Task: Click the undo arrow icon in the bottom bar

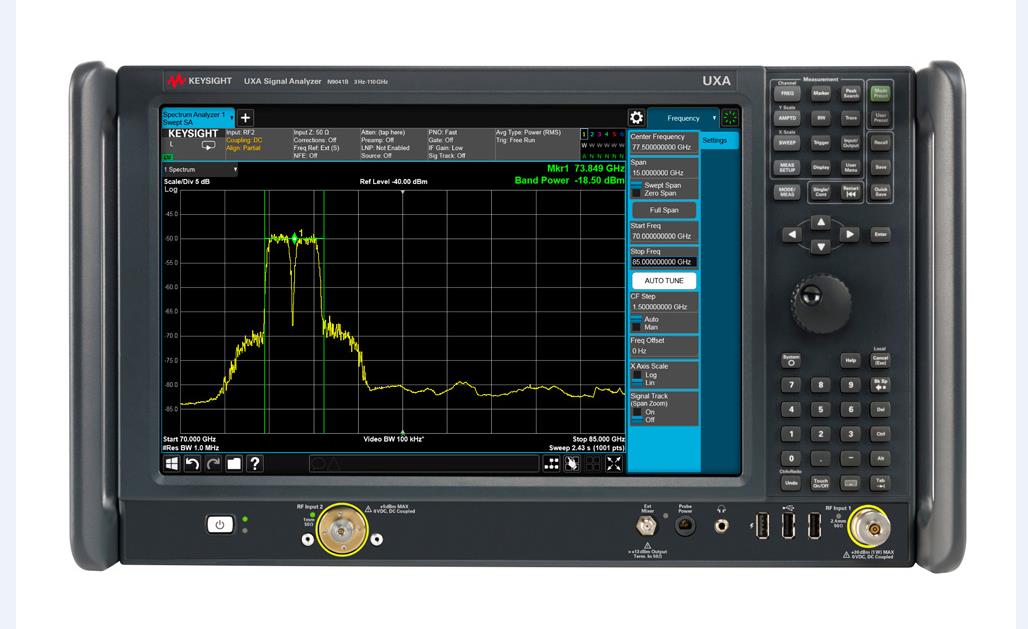Action: (192, 464)
